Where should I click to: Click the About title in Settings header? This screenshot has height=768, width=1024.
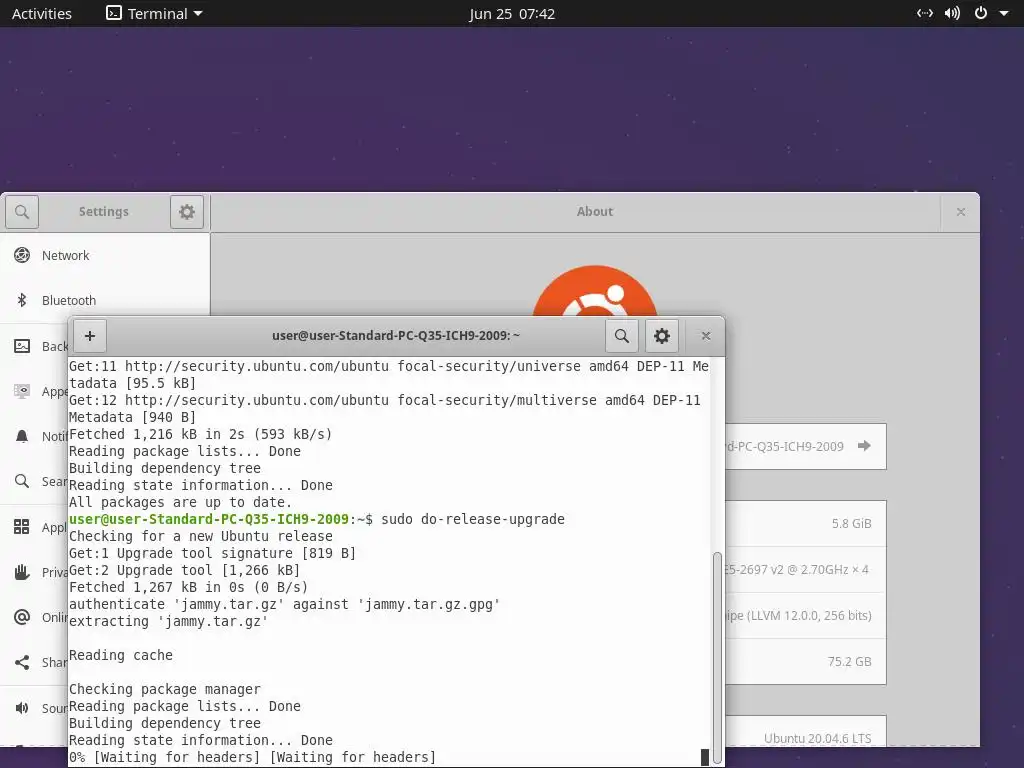pyautogui.click(x=595, y=212)
